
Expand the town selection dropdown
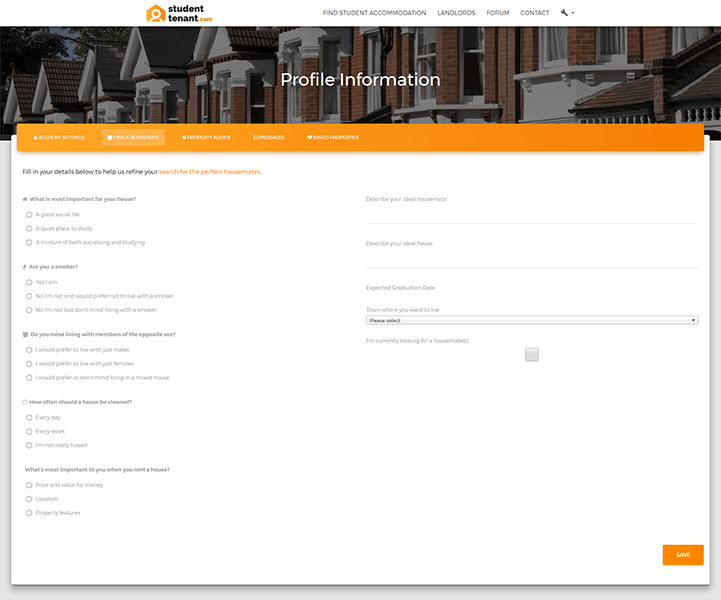(x=532, y=321)
